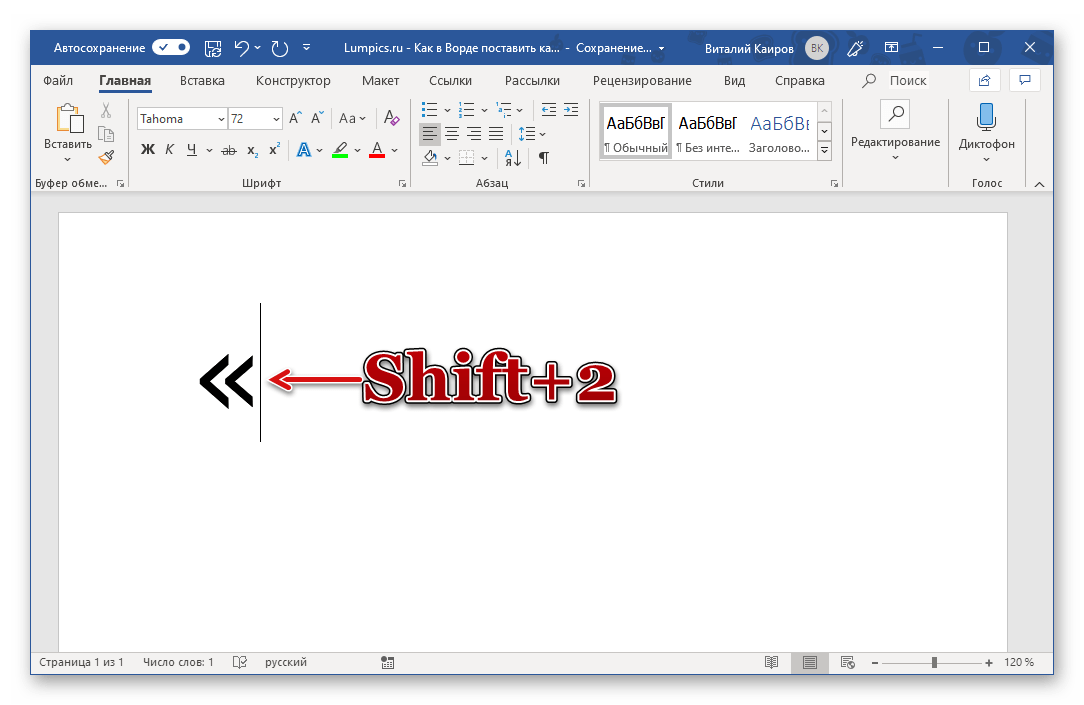1084x705 pixels.
Task: Expand the styles gallery More arrow
Action: [825, 151]
